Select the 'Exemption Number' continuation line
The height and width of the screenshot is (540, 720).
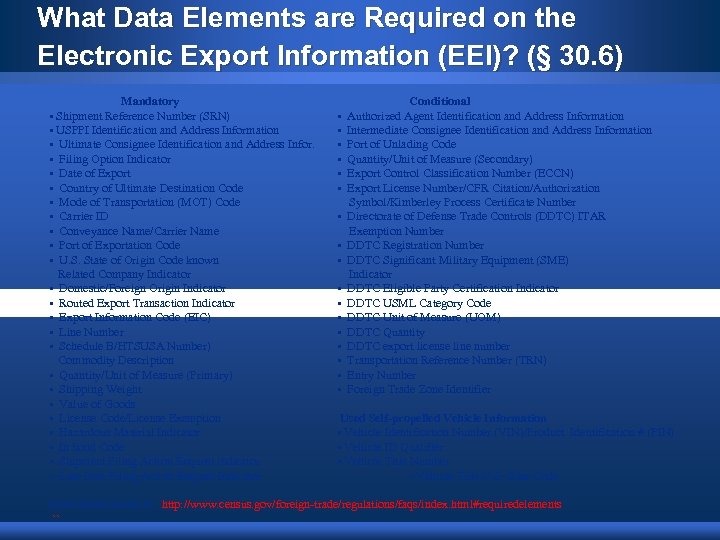pos(396,231)
